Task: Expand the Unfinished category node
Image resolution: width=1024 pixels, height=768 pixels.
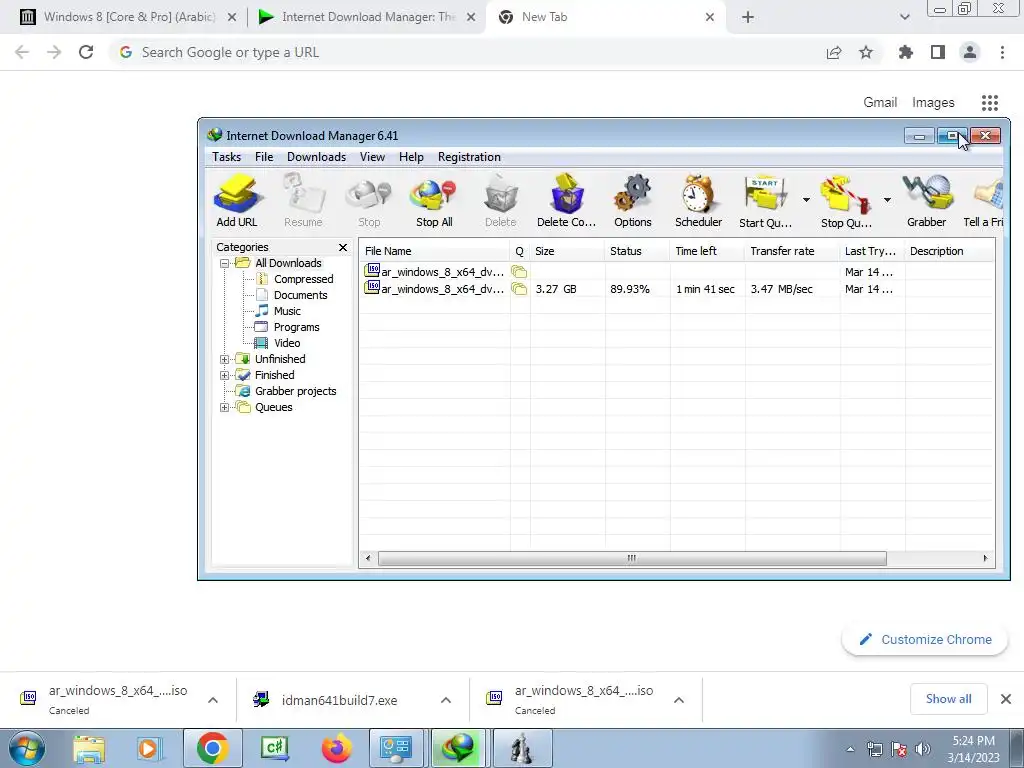Action: pos(225,360)
